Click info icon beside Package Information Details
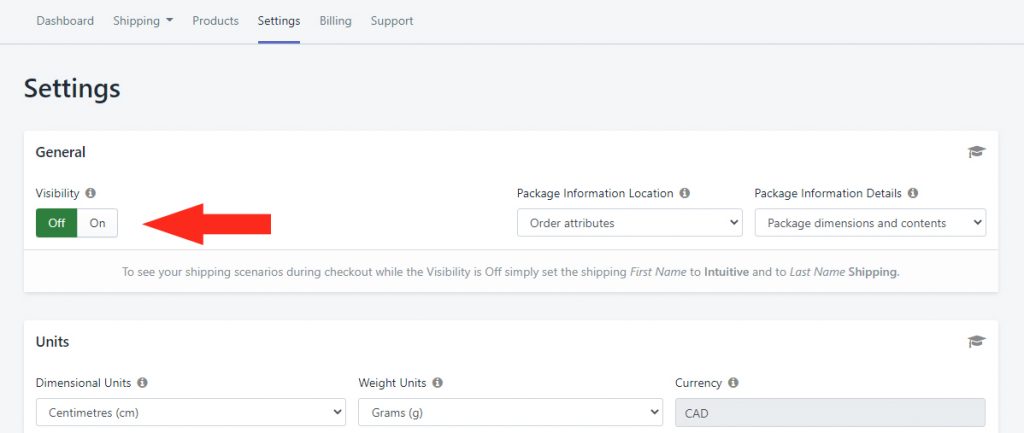The image size is (1024, 433). (x=913, y=193)
